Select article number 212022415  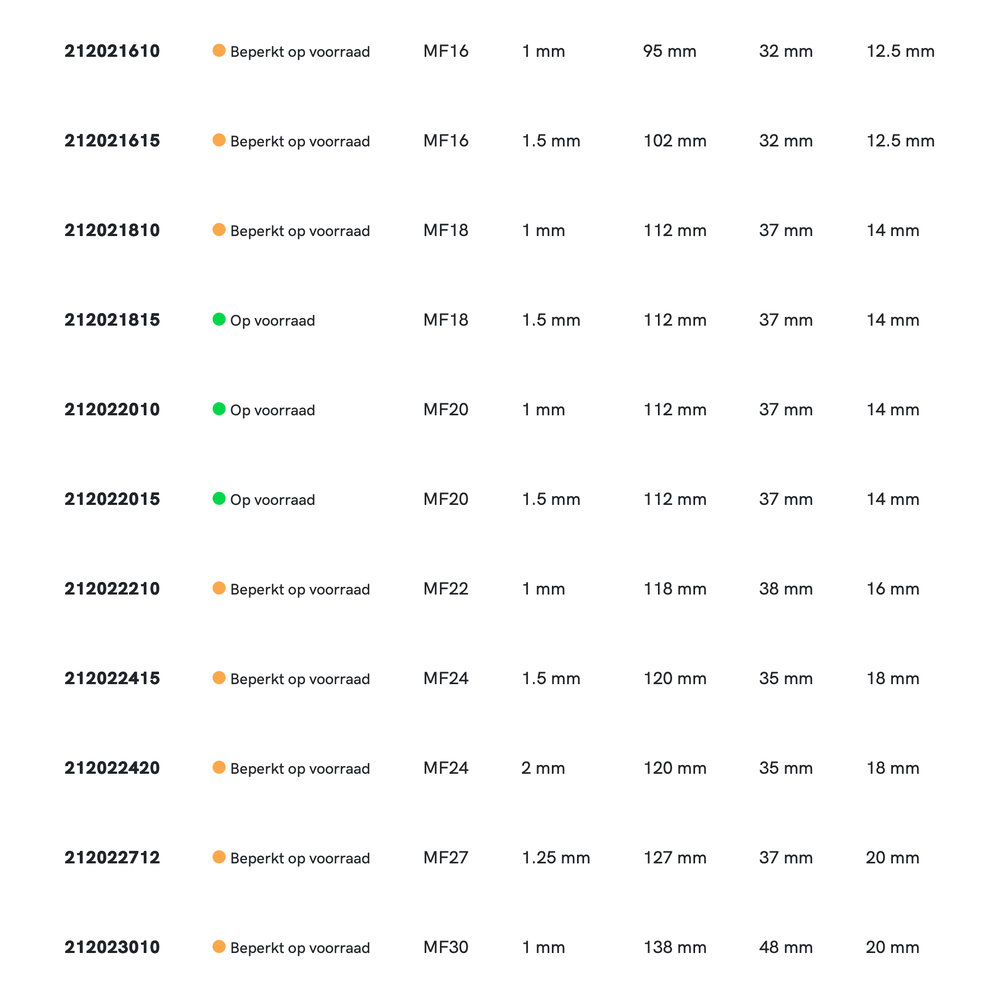click(x=112, y=678)
